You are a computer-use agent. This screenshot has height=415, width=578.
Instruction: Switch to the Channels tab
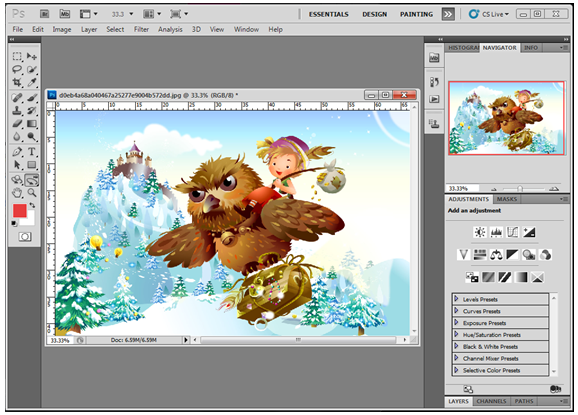(x=491, y=401)
